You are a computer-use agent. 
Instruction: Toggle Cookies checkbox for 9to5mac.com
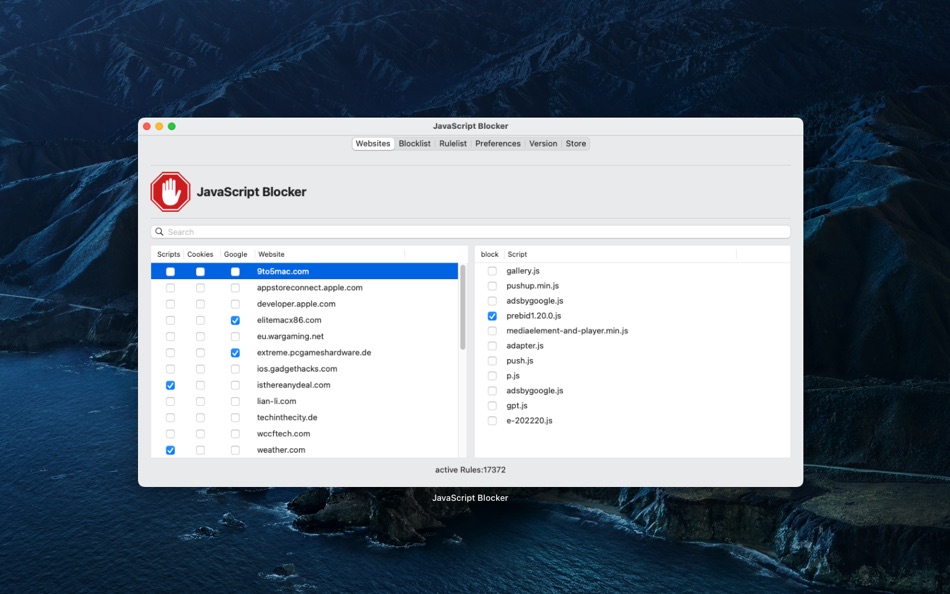coord(200,272)
